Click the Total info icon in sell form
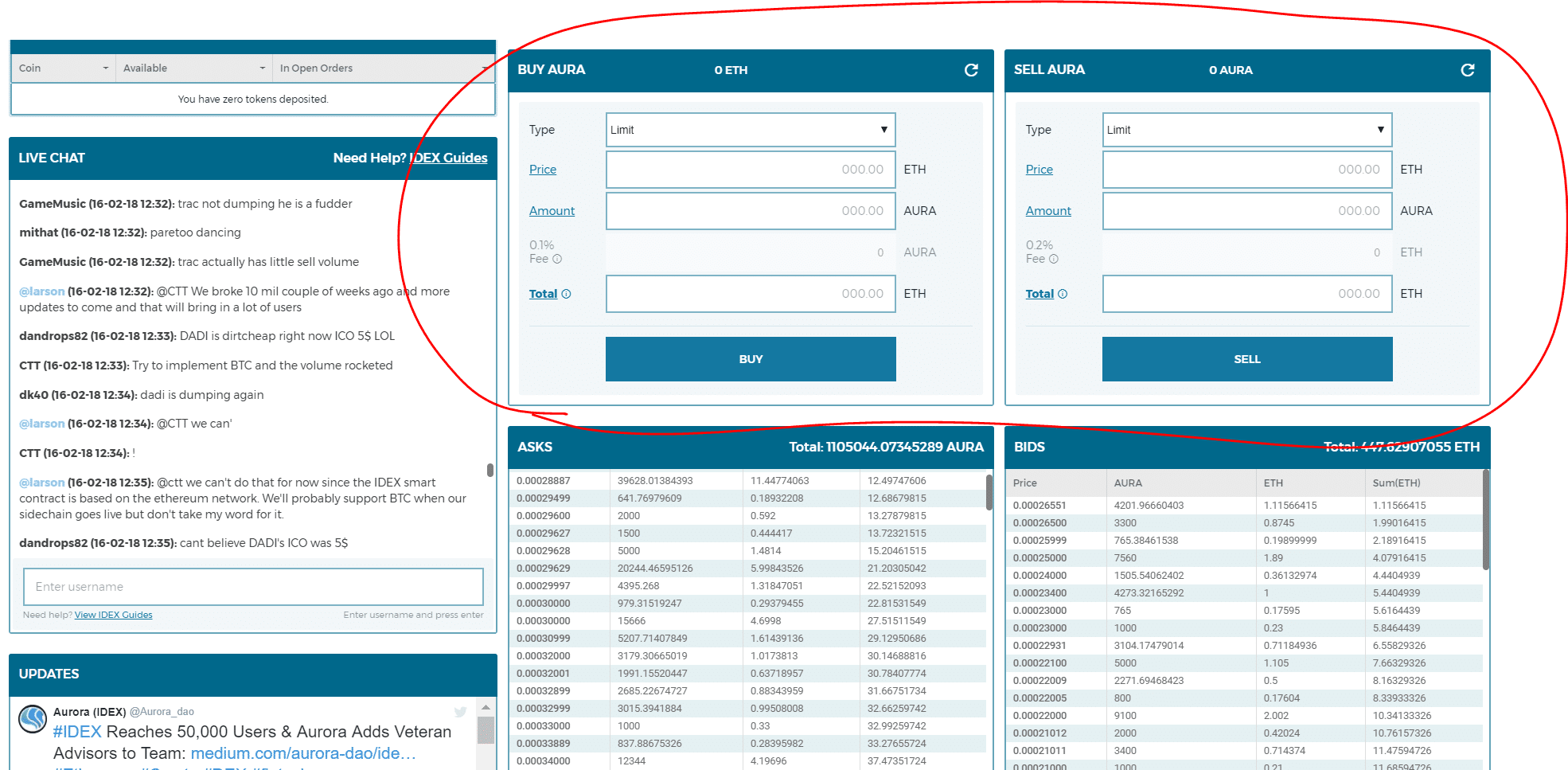 1062,294
